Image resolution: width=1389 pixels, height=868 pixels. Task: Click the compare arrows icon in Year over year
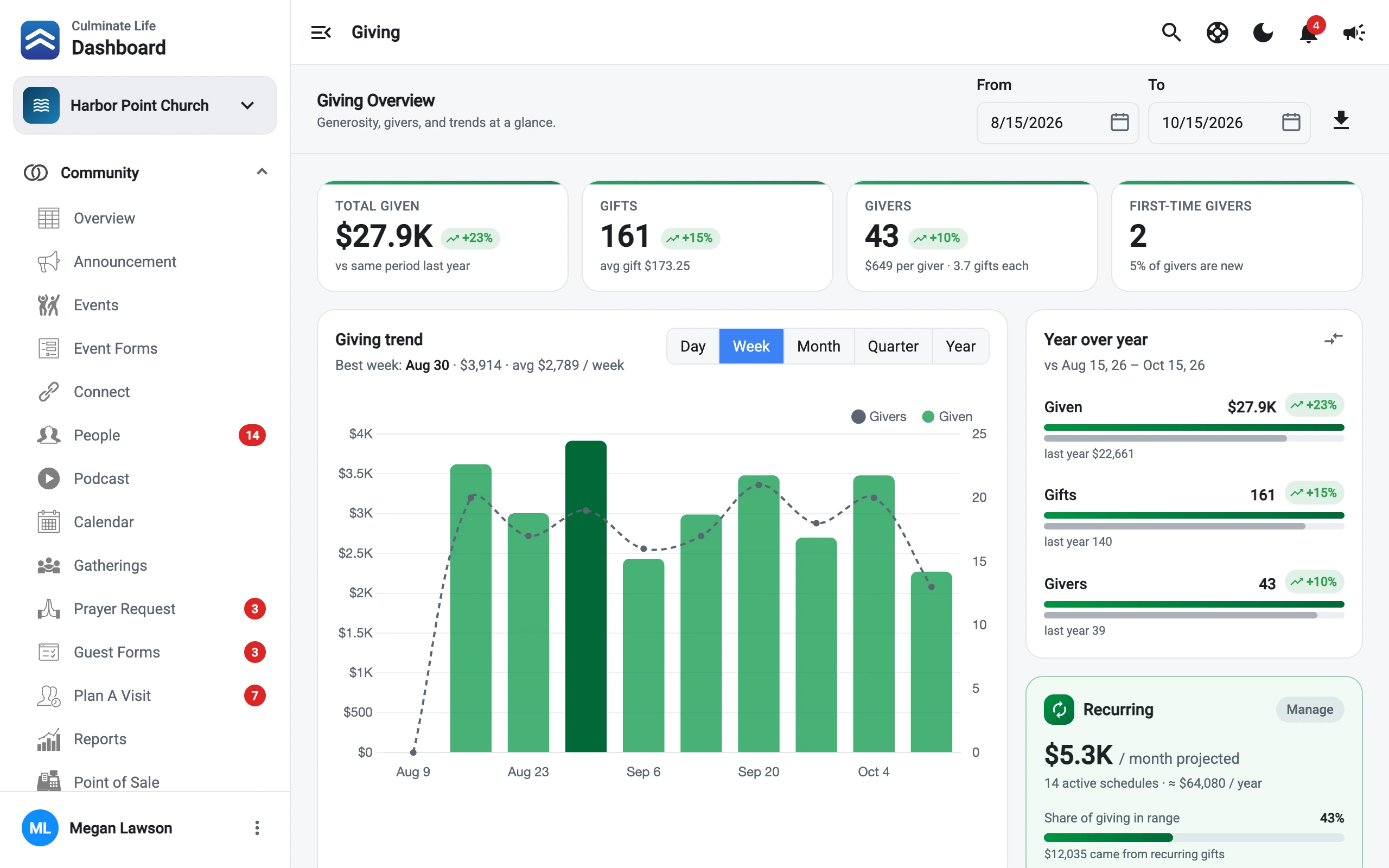pos(1333,339)
